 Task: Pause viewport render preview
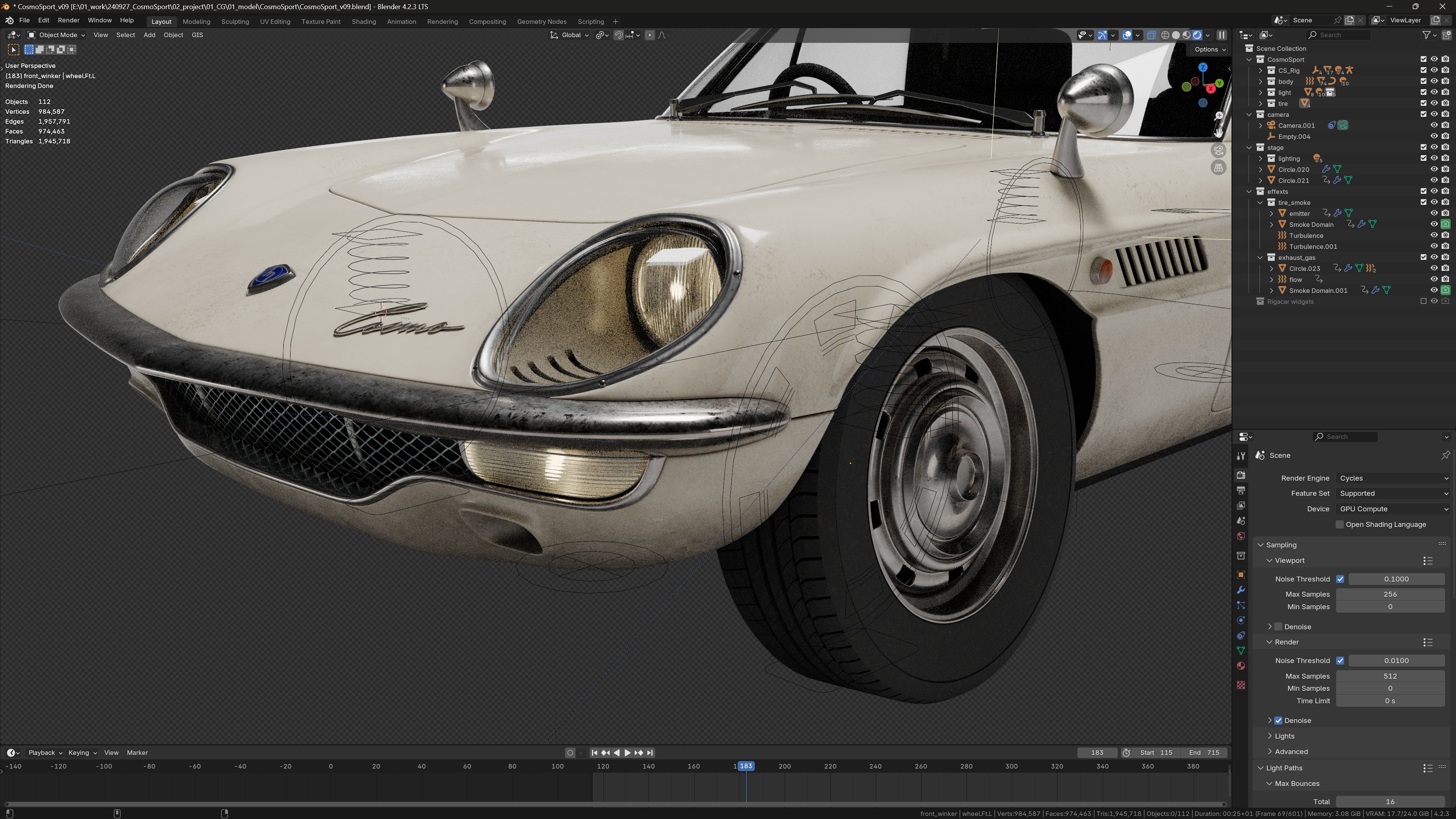(1222, 35)
